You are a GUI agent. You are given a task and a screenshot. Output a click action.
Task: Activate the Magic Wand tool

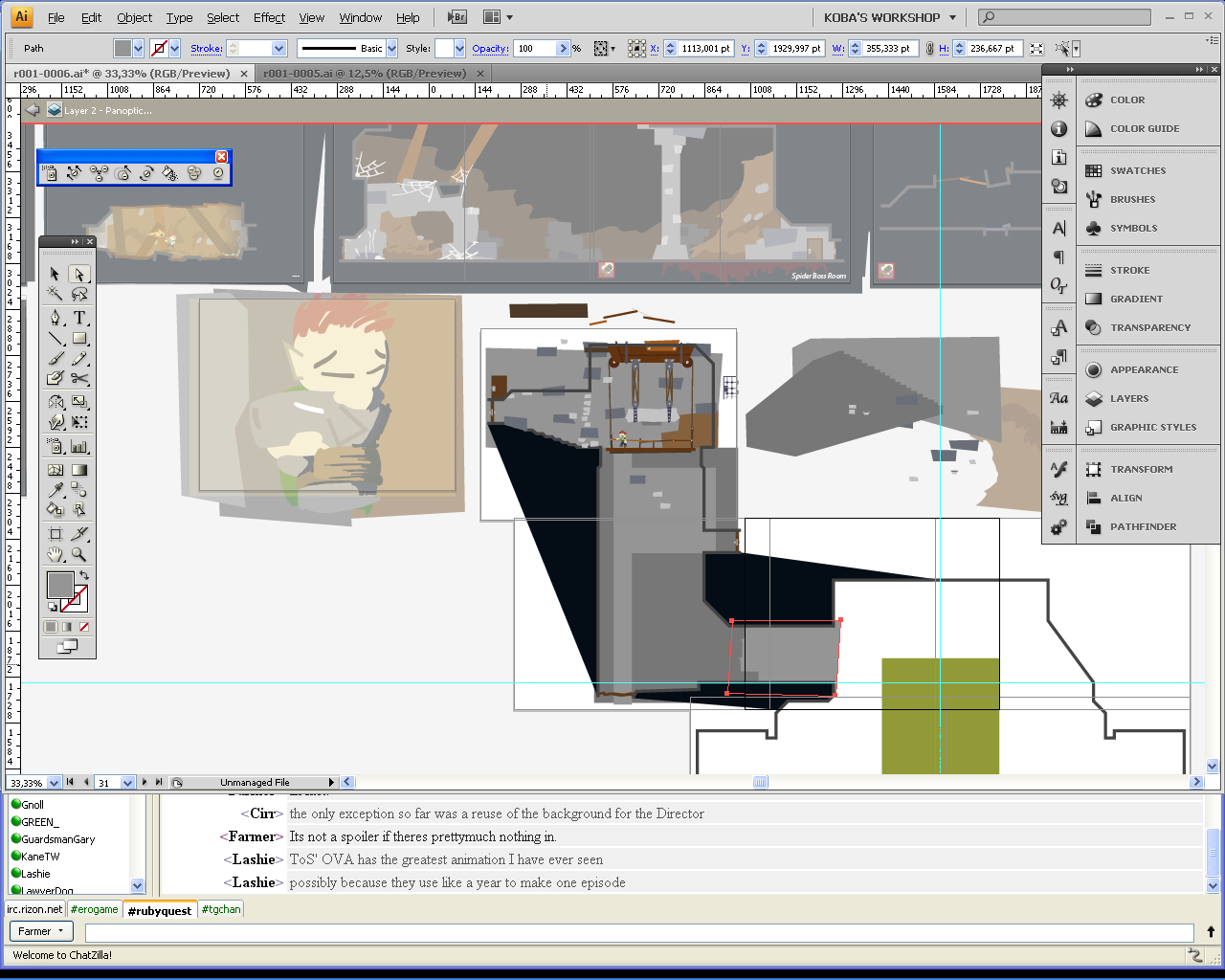(56, 294)
